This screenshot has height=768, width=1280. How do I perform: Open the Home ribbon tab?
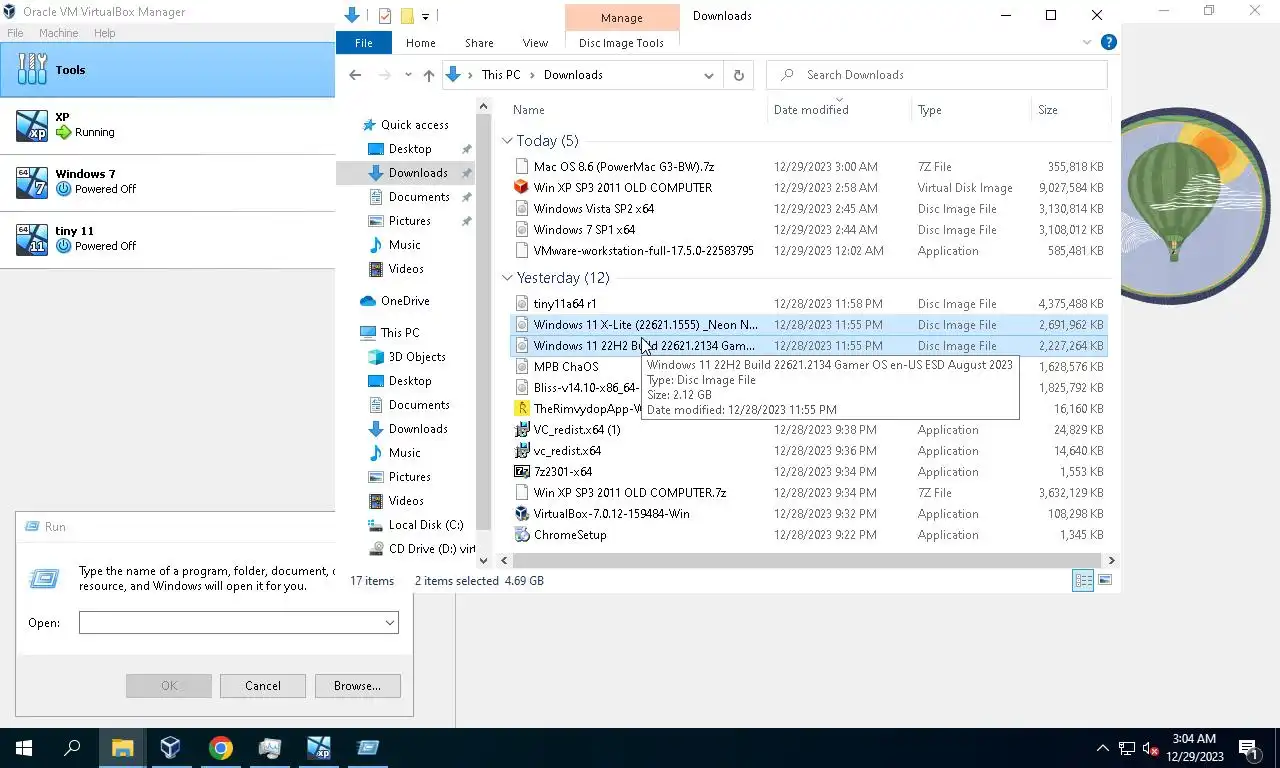pyautogui.click(x=420, y=43)
